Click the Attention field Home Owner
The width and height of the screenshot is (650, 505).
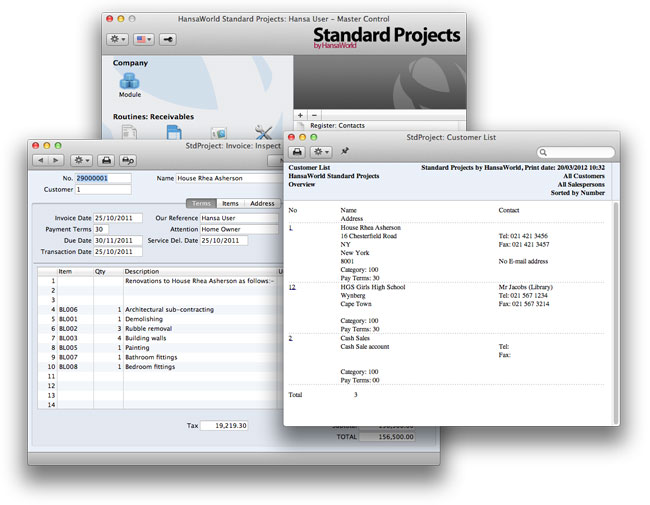point(239,229)
